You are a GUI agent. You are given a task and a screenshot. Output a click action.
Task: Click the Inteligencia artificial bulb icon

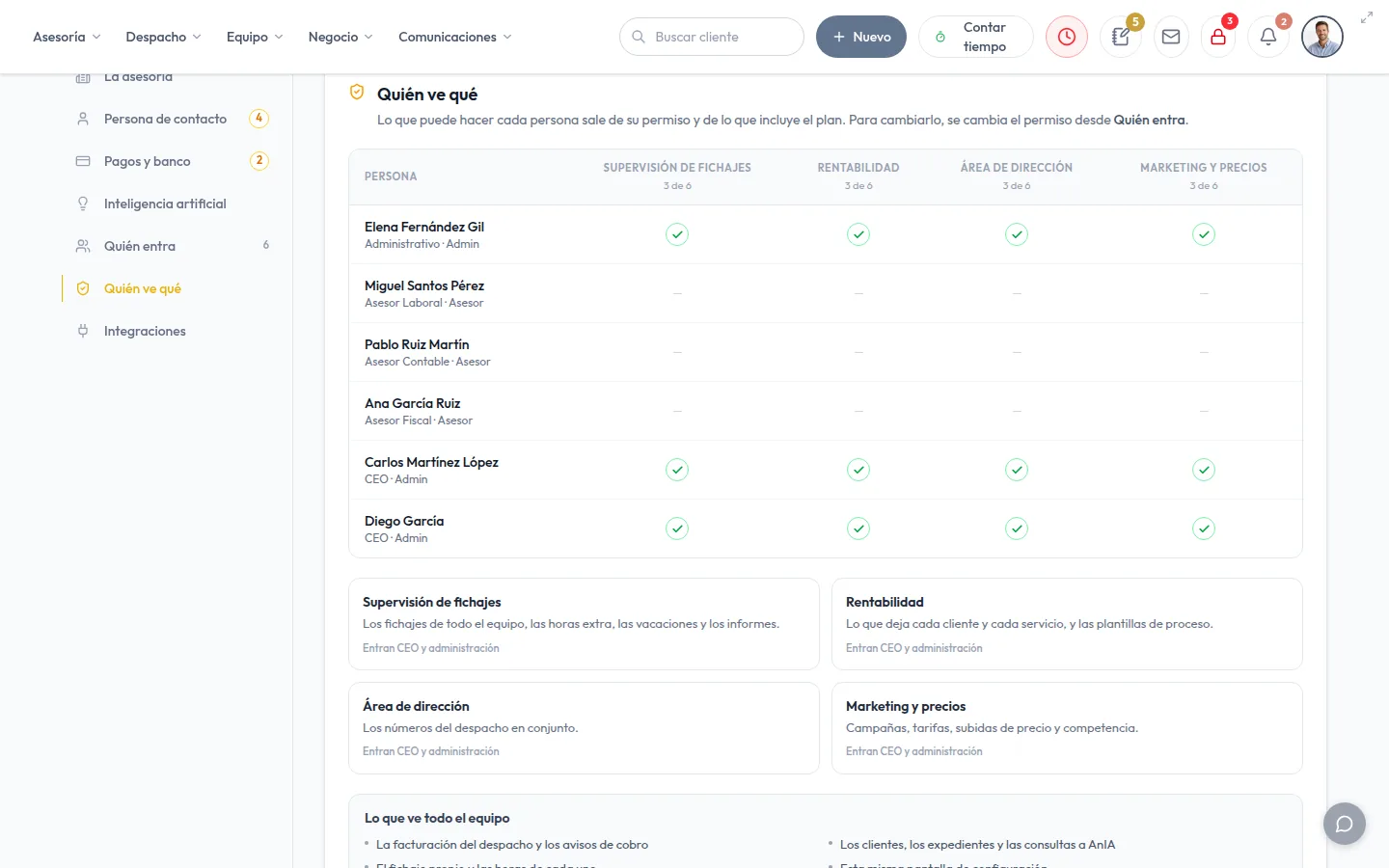(x=83, y=203)
